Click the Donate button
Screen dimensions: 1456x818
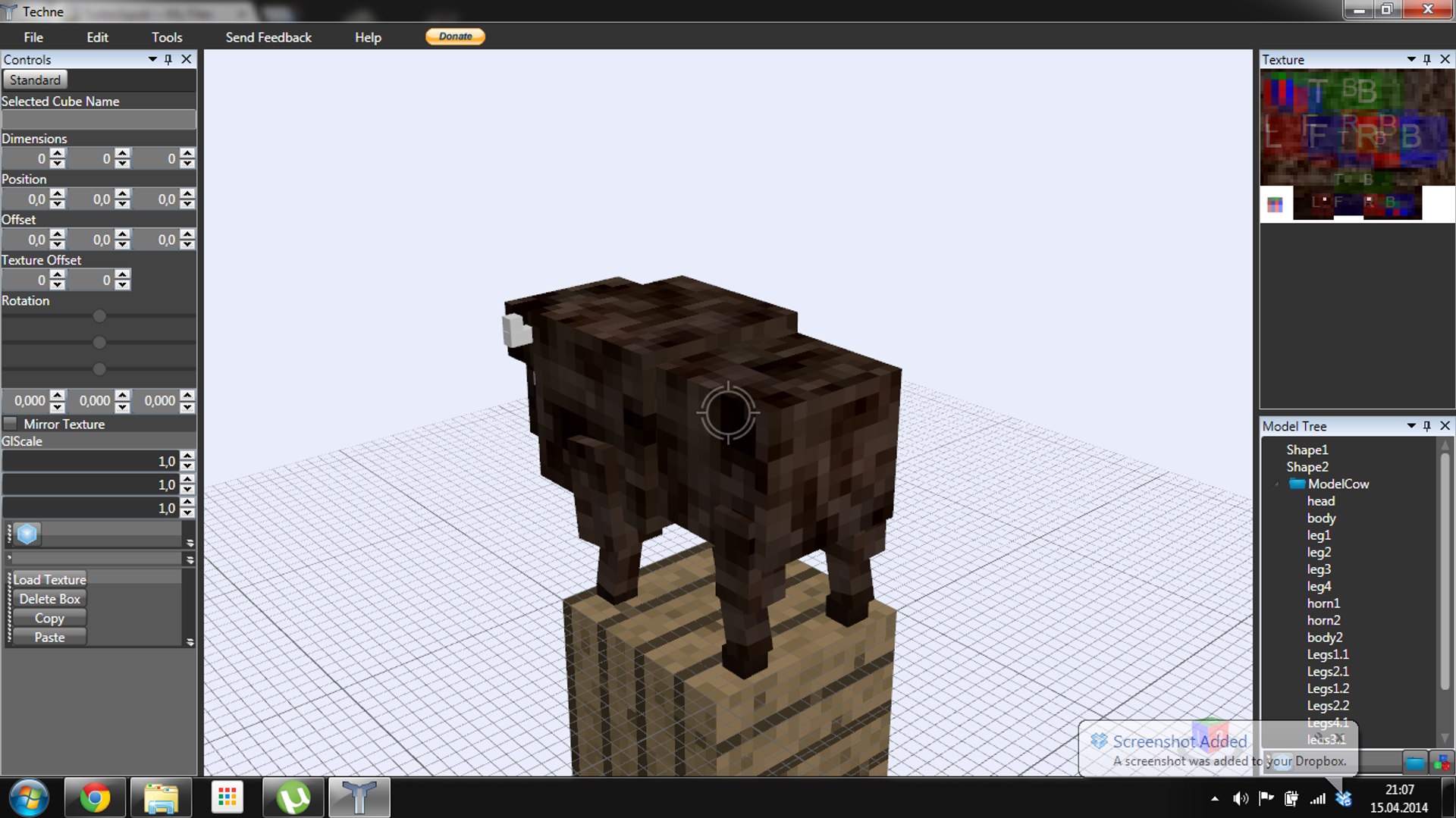coord(455,36)
